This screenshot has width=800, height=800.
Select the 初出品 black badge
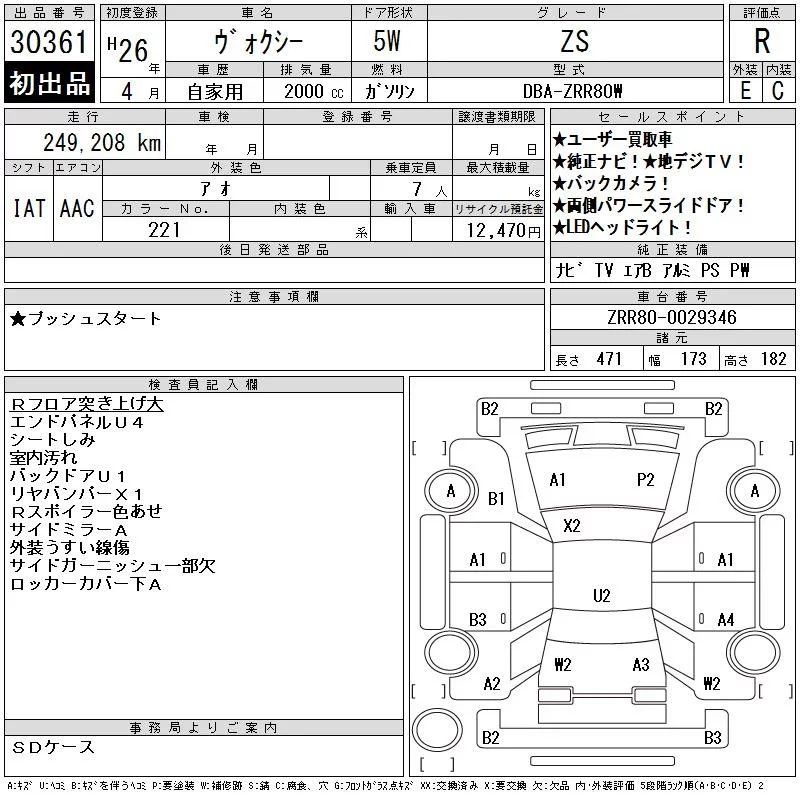[x=49, y=83]
